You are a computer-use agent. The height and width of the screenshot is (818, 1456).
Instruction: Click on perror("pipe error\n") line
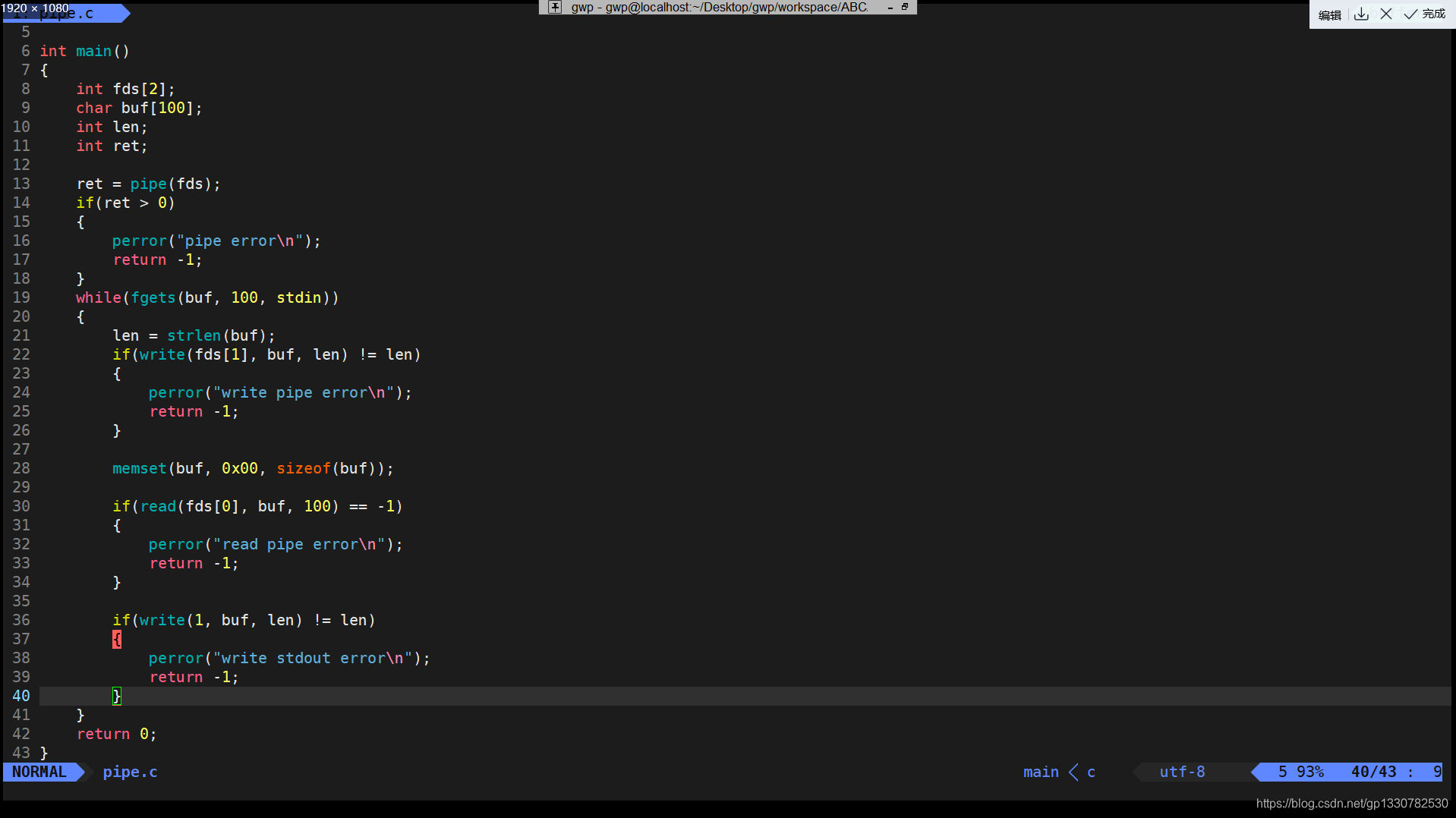click(x=216, y=241)
